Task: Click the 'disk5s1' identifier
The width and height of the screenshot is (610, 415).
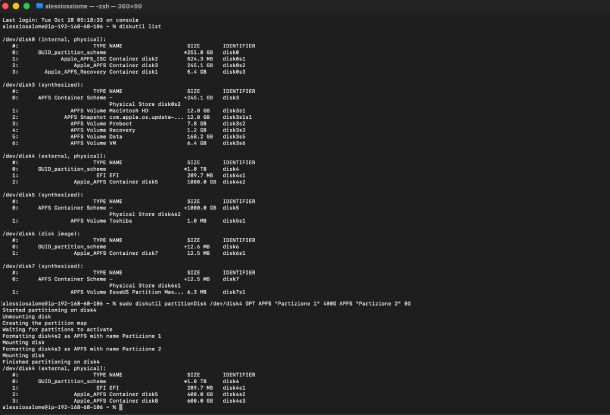Action: [234, 221]
